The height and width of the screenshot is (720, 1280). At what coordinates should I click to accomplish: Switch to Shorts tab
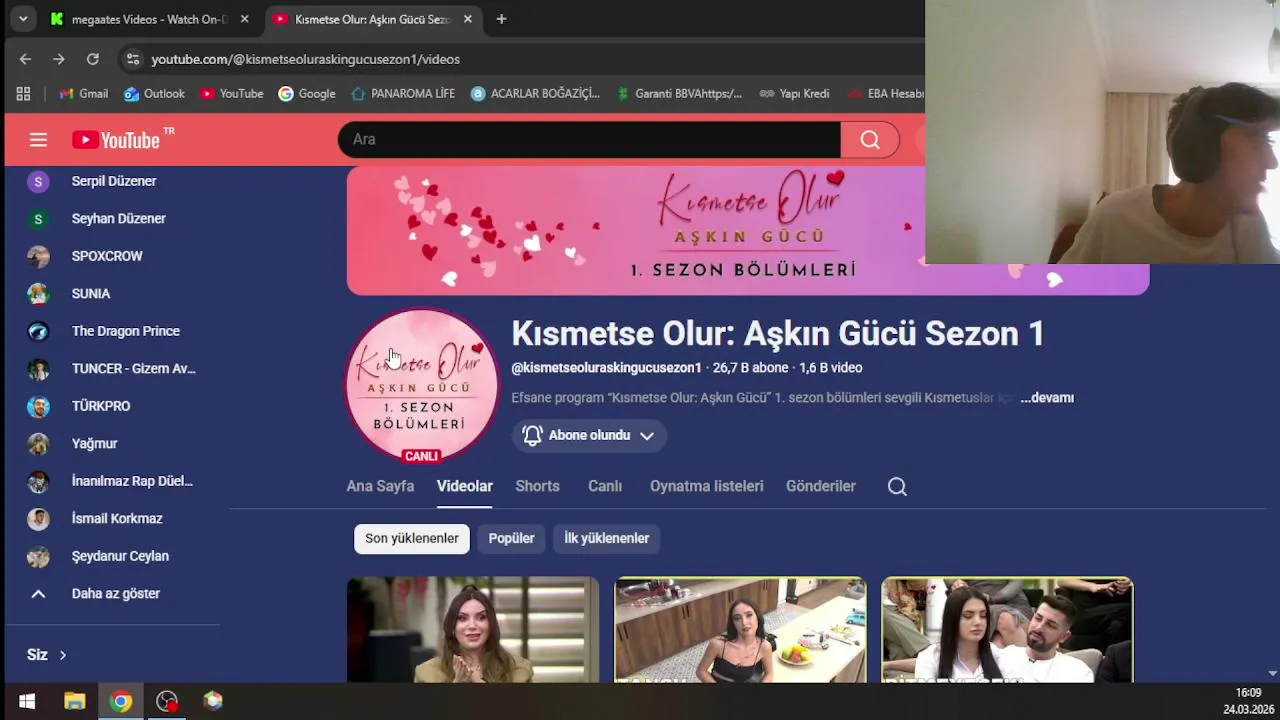(537, 486)
